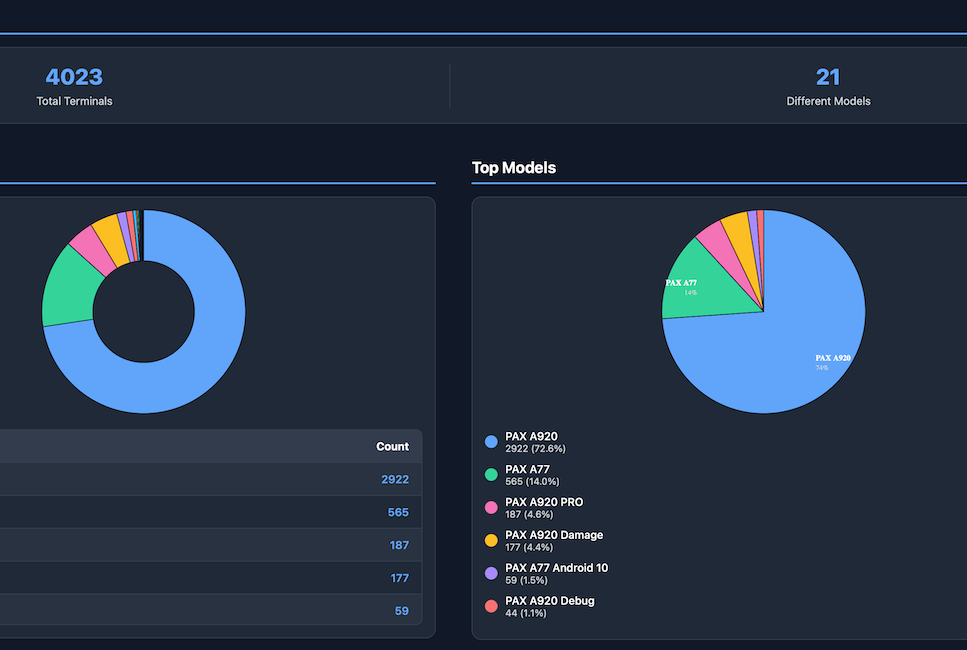Click the yellow donut chart segment
The image size is (967, 650).
[112, 237]
